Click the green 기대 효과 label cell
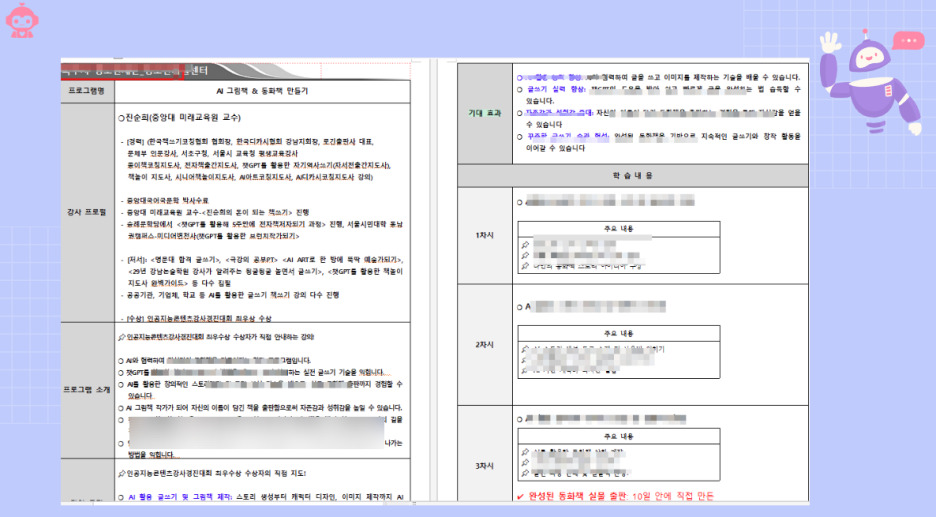The width and height of the screenshot is (936, 517). point(485,113)
